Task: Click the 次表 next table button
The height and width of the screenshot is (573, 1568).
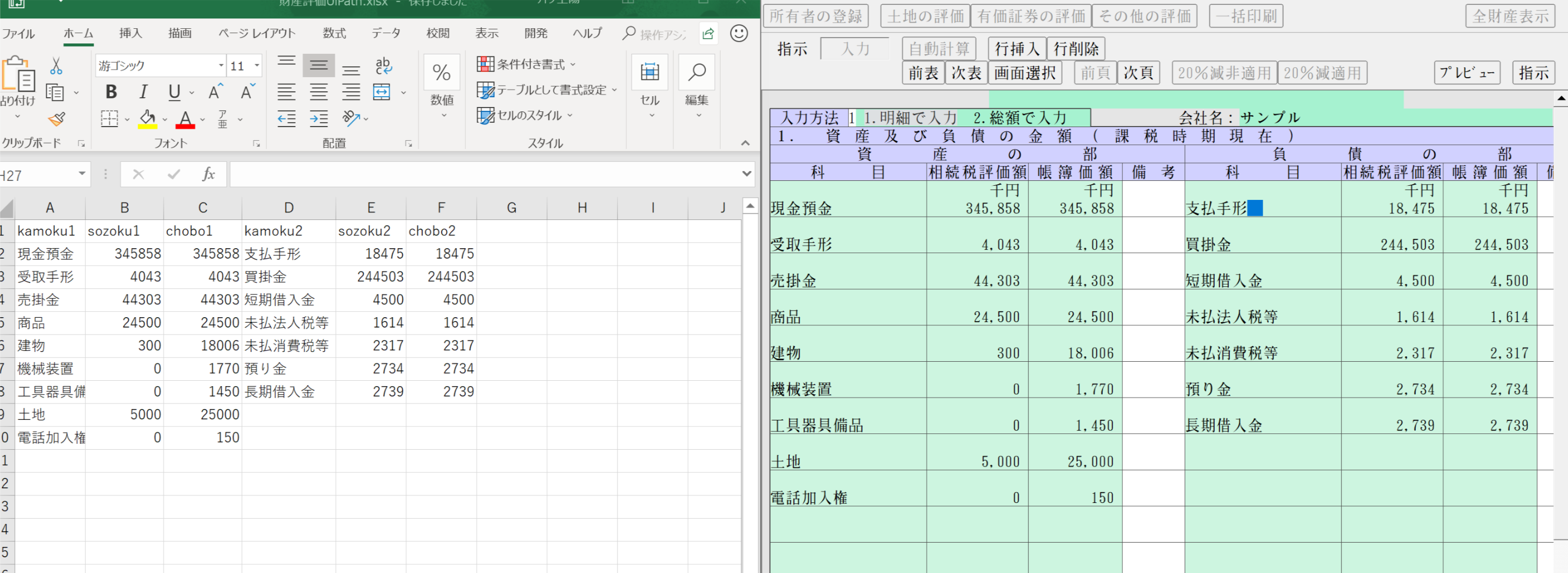Action: click(x=966, y=73)
